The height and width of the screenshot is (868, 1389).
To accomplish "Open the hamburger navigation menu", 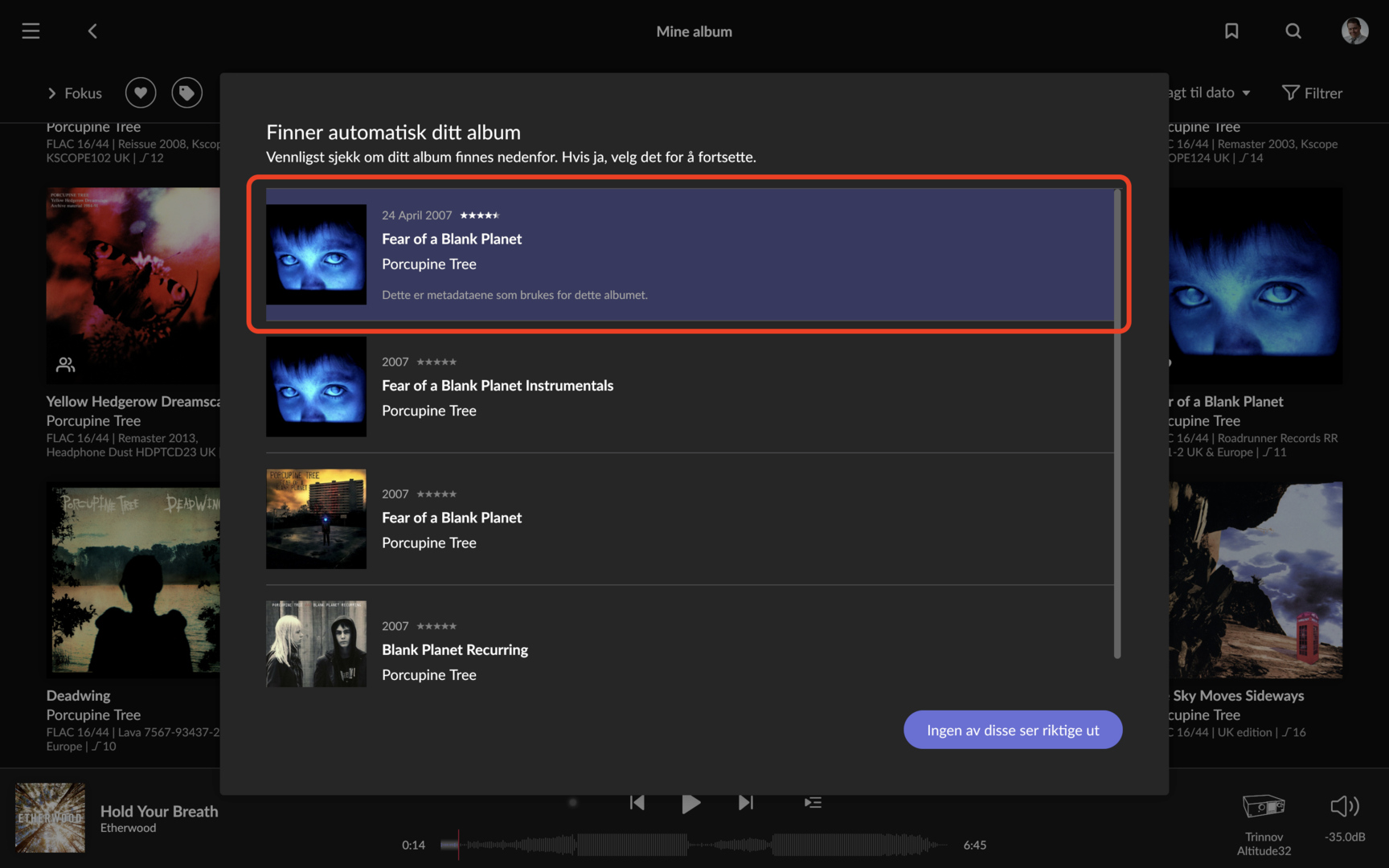I will click(x=31, y=31).
